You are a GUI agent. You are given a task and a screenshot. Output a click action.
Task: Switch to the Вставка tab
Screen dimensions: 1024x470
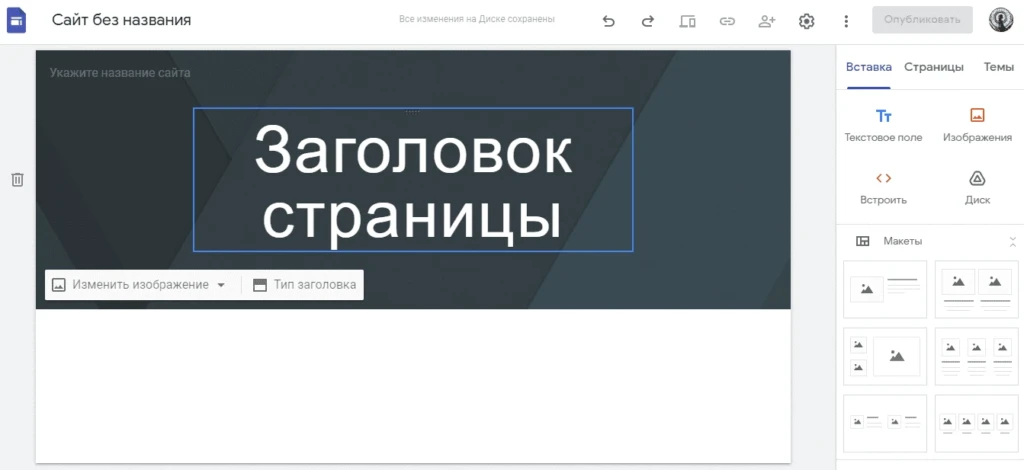869,67
